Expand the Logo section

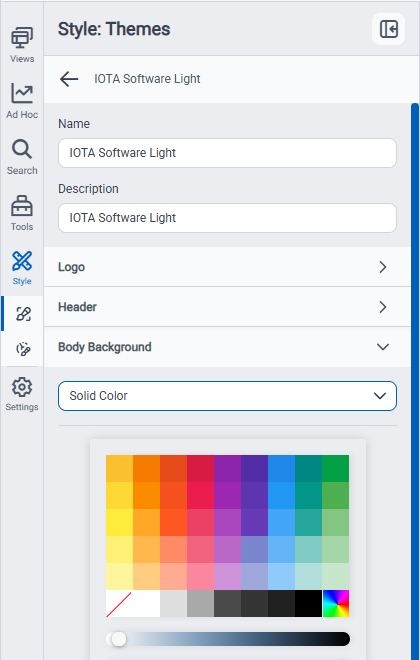pyautogui.click(x=227, y=267)
